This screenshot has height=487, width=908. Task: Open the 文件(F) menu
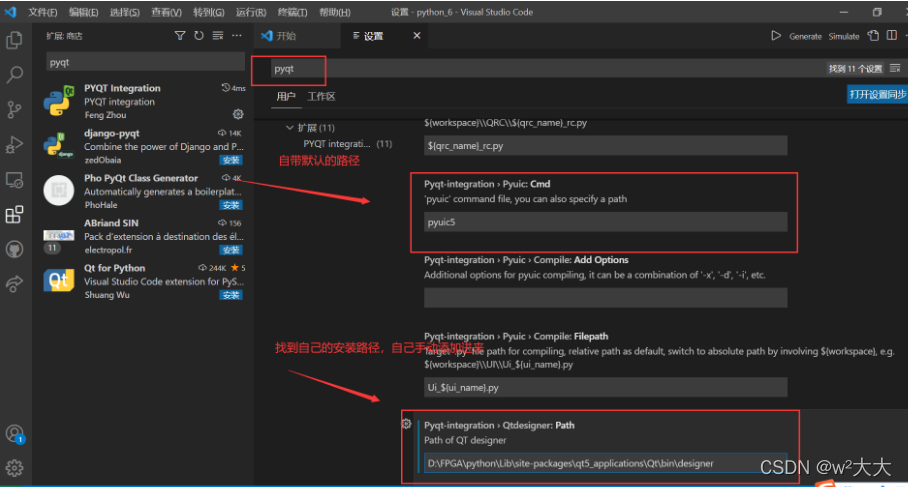pyautogui.click(x=43, y=12)
